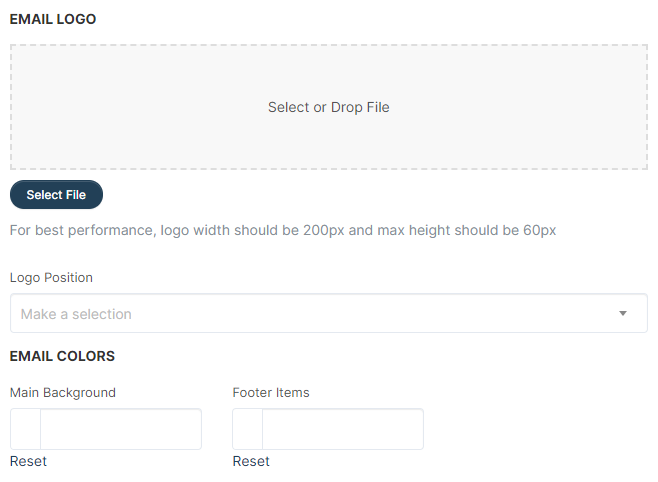Open the Logo Position select field
658x482 pixels.
point(329,313)
